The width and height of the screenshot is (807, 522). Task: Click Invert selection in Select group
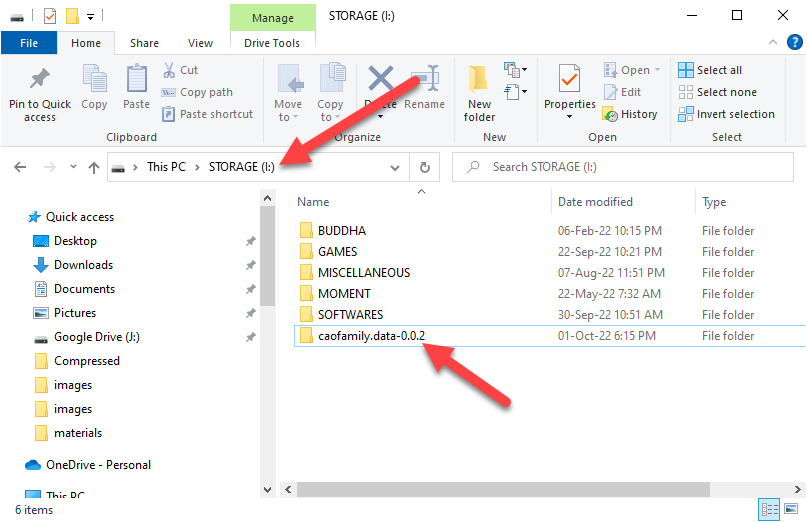[726, 114]
